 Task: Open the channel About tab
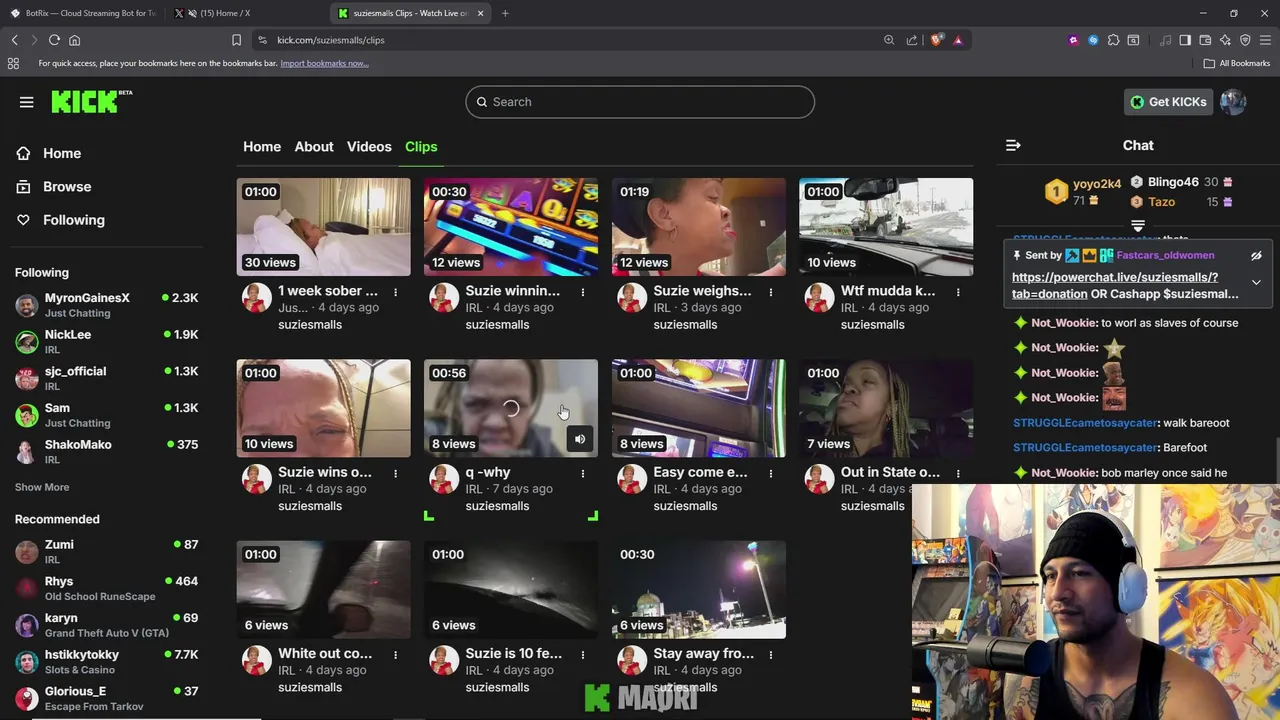coord(314,146)
